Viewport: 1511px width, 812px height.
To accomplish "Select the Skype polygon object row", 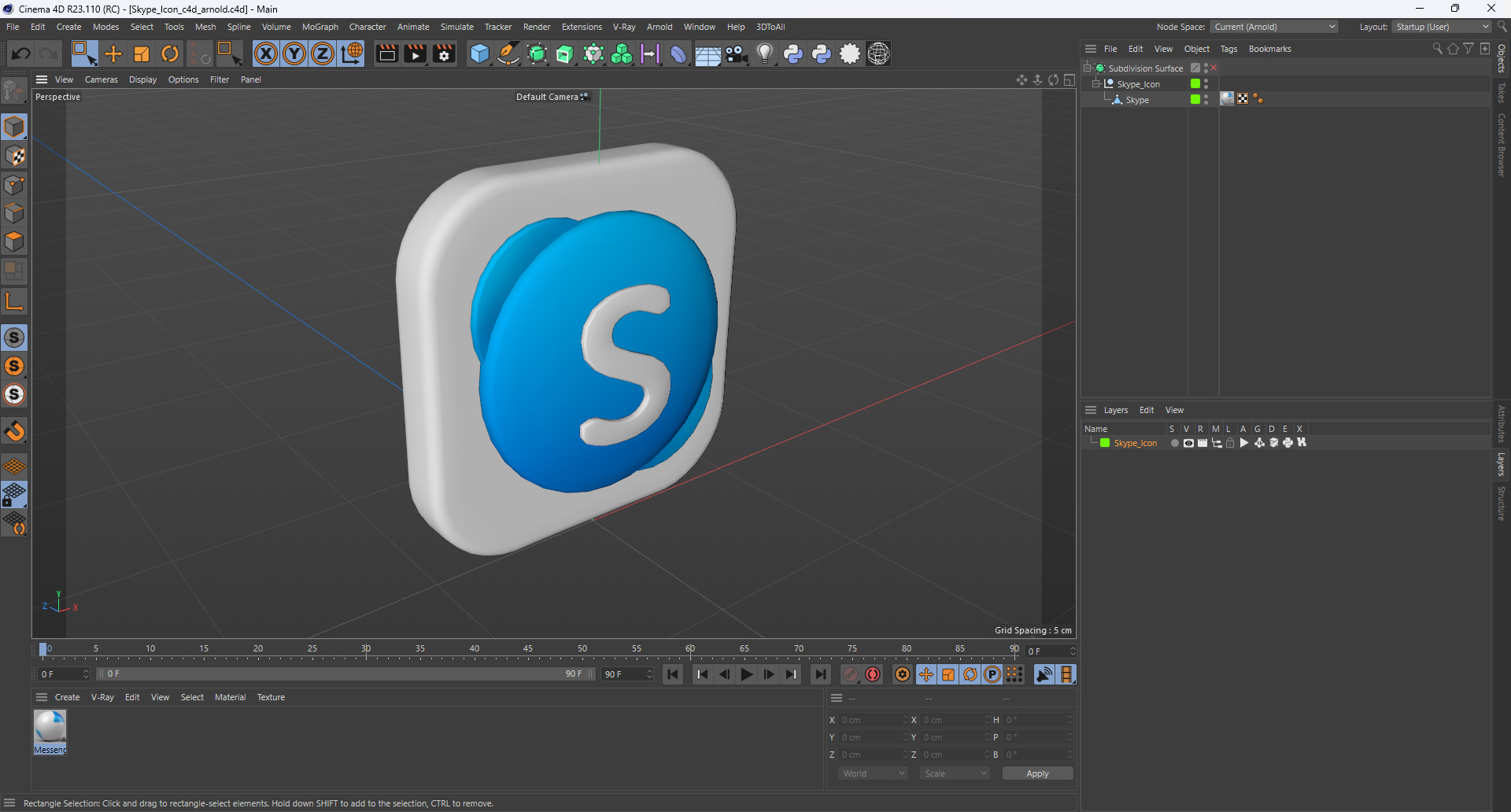I will tap(1136, 100).
